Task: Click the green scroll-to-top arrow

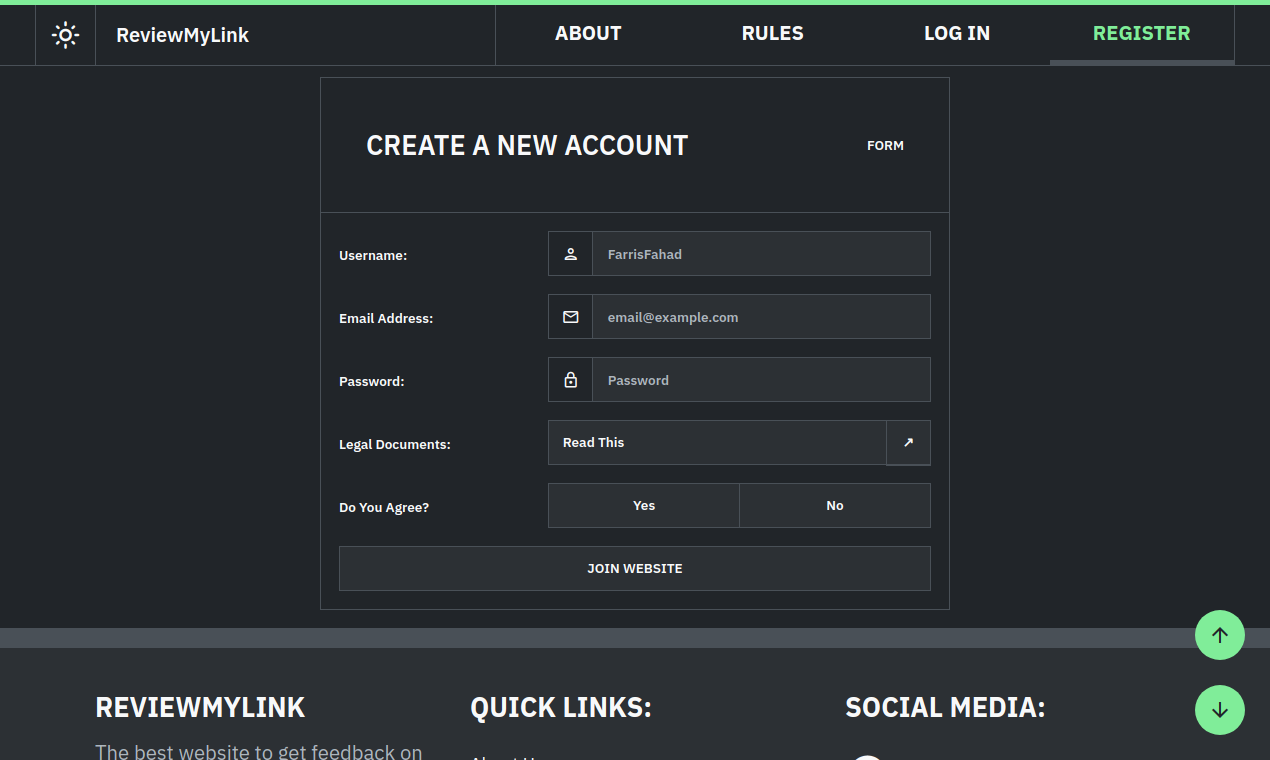Action: [x=1220, y=635]
